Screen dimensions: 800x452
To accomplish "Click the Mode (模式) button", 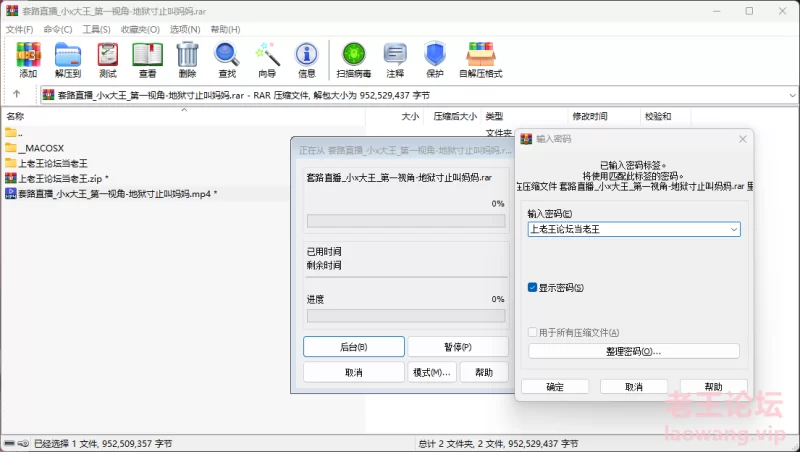I will pyautogui.click(x=432, y=372).
